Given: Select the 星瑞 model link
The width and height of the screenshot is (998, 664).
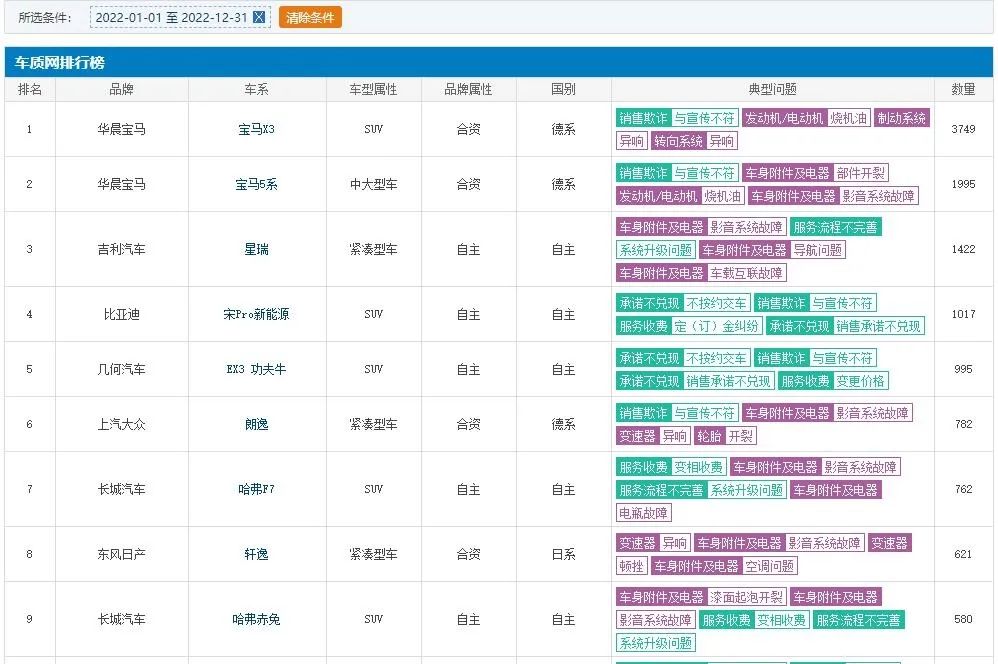Looking at the screenshot, I should tap(256, 248).
